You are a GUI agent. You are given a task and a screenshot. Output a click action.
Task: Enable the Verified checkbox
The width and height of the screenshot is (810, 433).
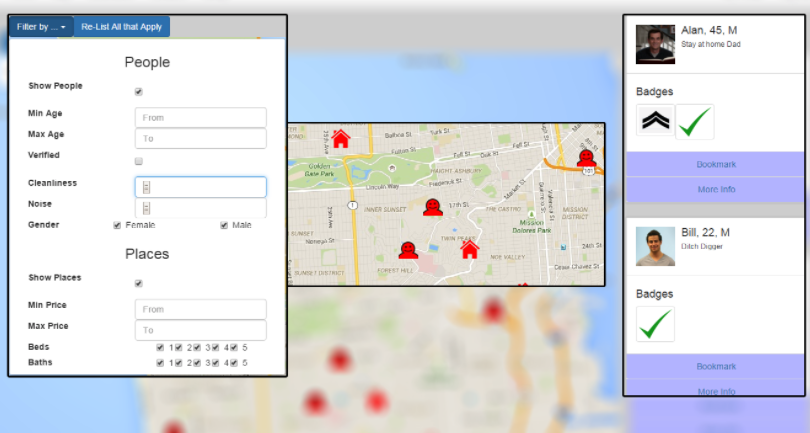pos(138,161)
